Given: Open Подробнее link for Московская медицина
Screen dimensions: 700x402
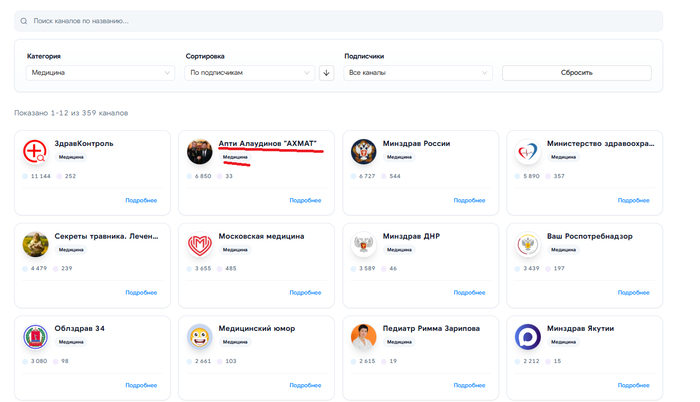Looking at the screenshot, I should pos(305,293).
